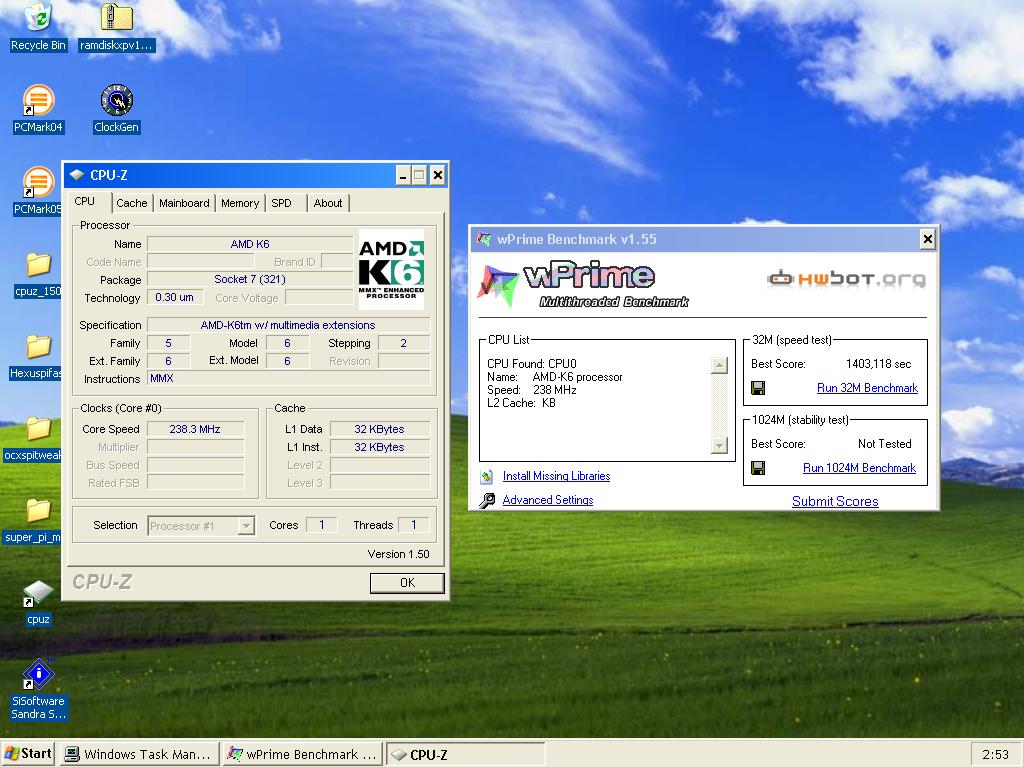The height and width of the screenshot is (768, 1024).
Task: Click the Start button on the taskbar
Action: (x=28, y=754)
